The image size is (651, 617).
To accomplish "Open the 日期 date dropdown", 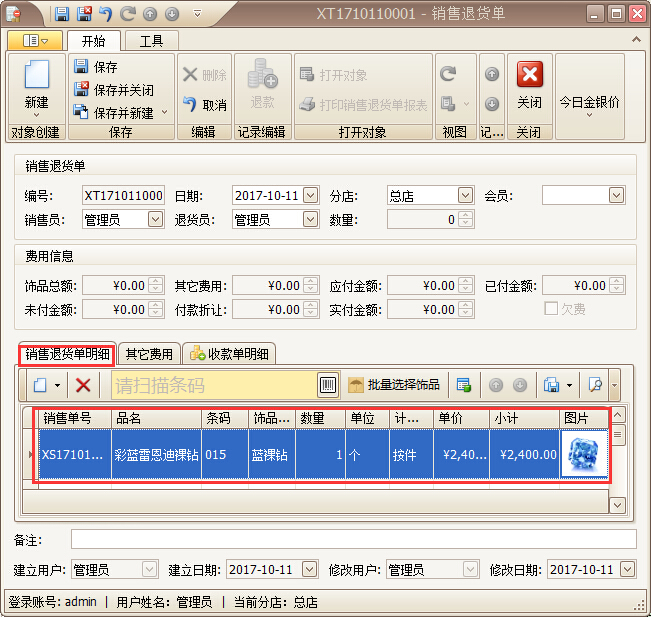I will 310,196.
